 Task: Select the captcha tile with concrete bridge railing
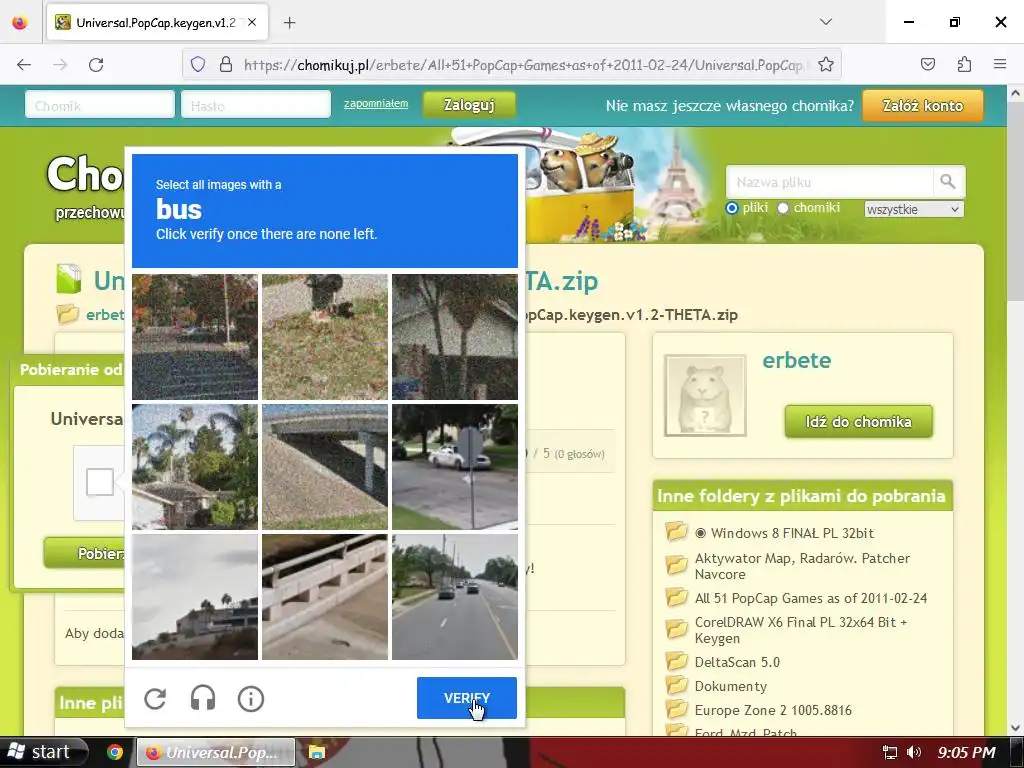325,597
